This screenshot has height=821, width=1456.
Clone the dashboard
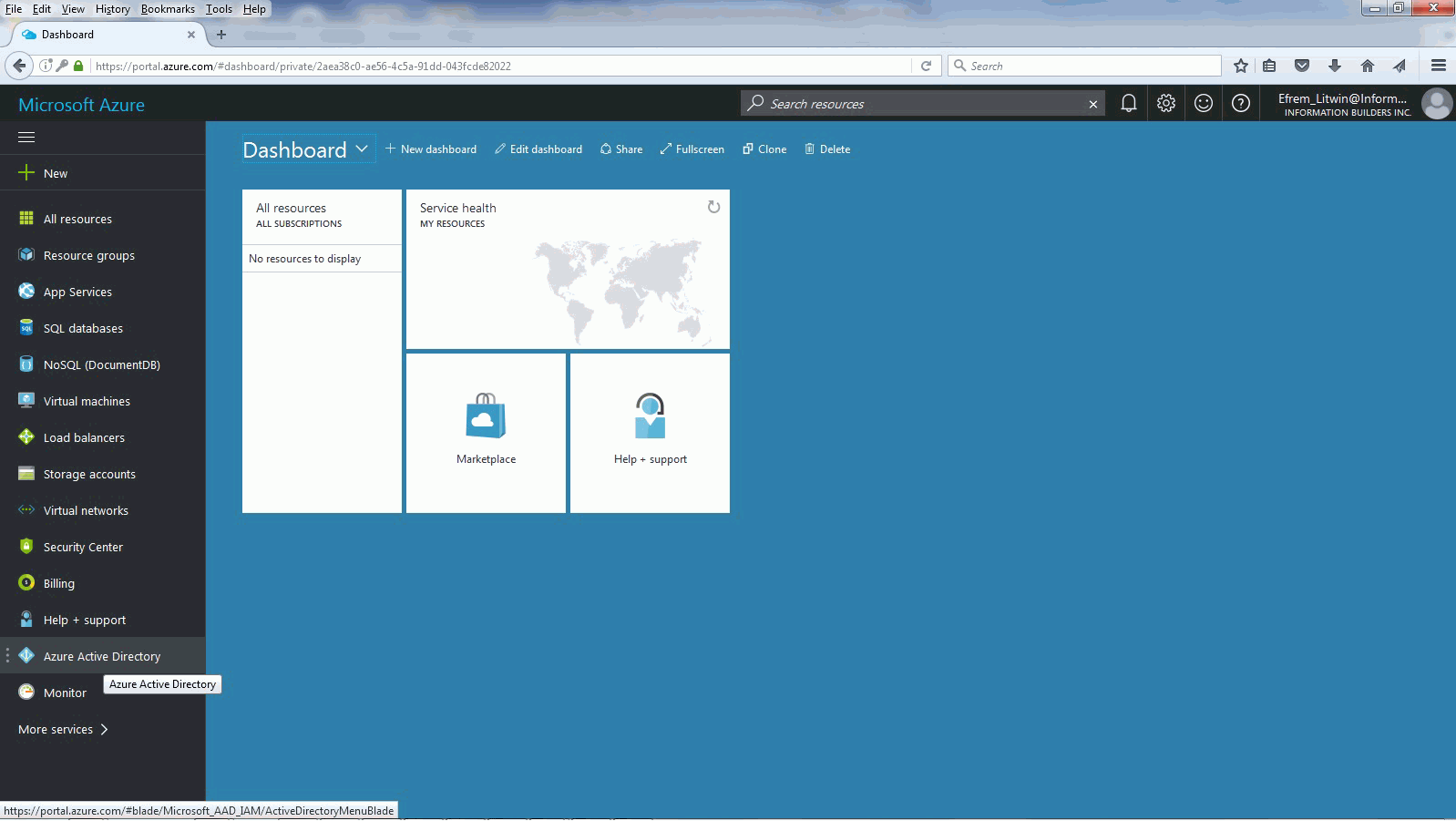click(764, 149)
